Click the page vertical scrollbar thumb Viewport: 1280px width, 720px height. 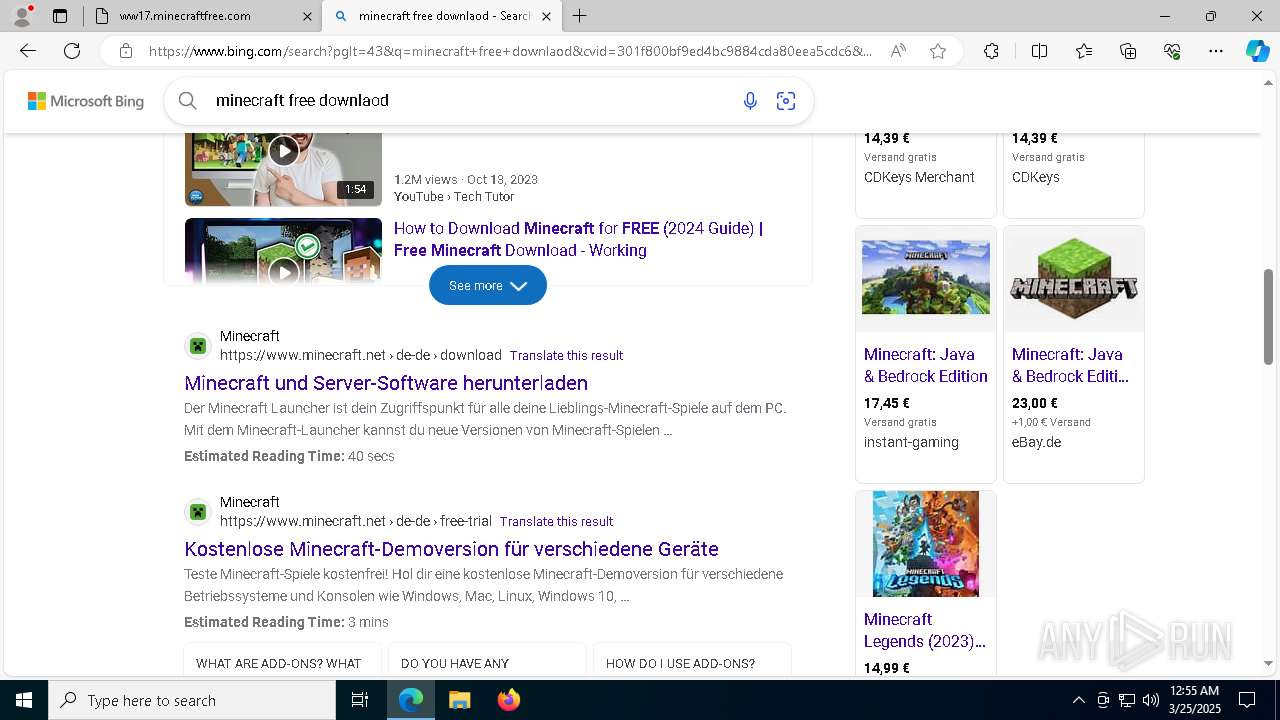pos(1268,316)
